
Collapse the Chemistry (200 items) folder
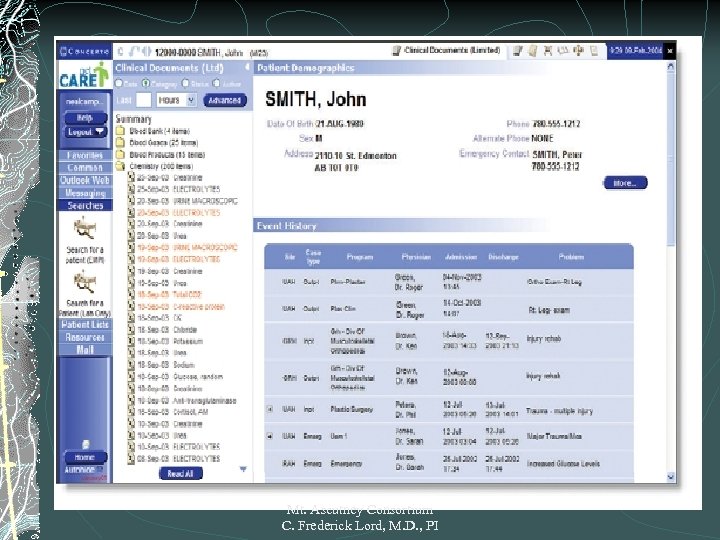point(120,166)
